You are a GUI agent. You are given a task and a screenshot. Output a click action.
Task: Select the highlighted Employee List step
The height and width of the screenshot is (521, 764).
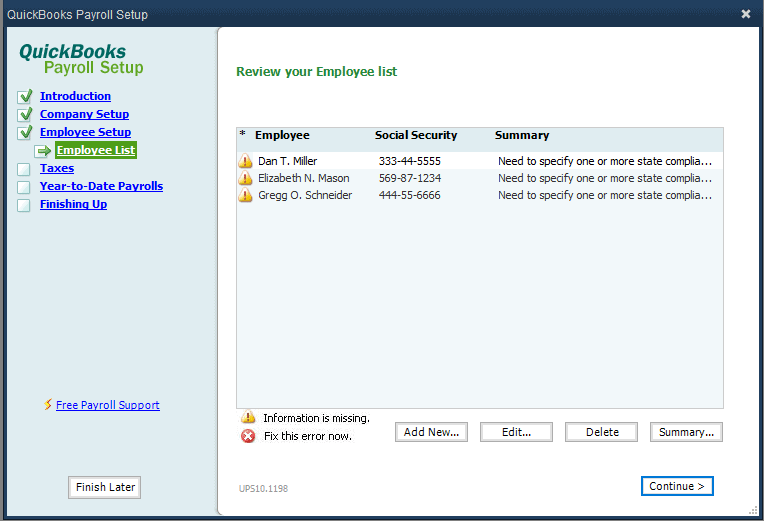[96, 150]
